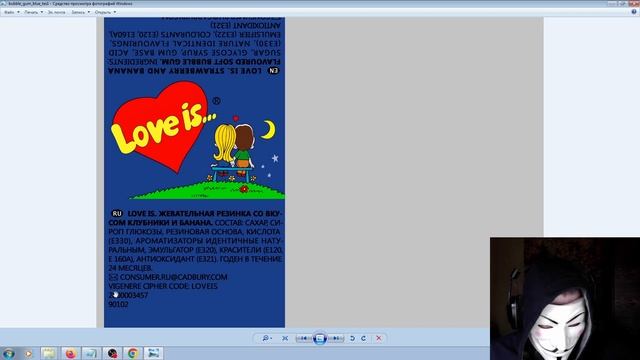Open the Запись dropdown menu
The image size is (640, 360).
[x=80, y=12]
